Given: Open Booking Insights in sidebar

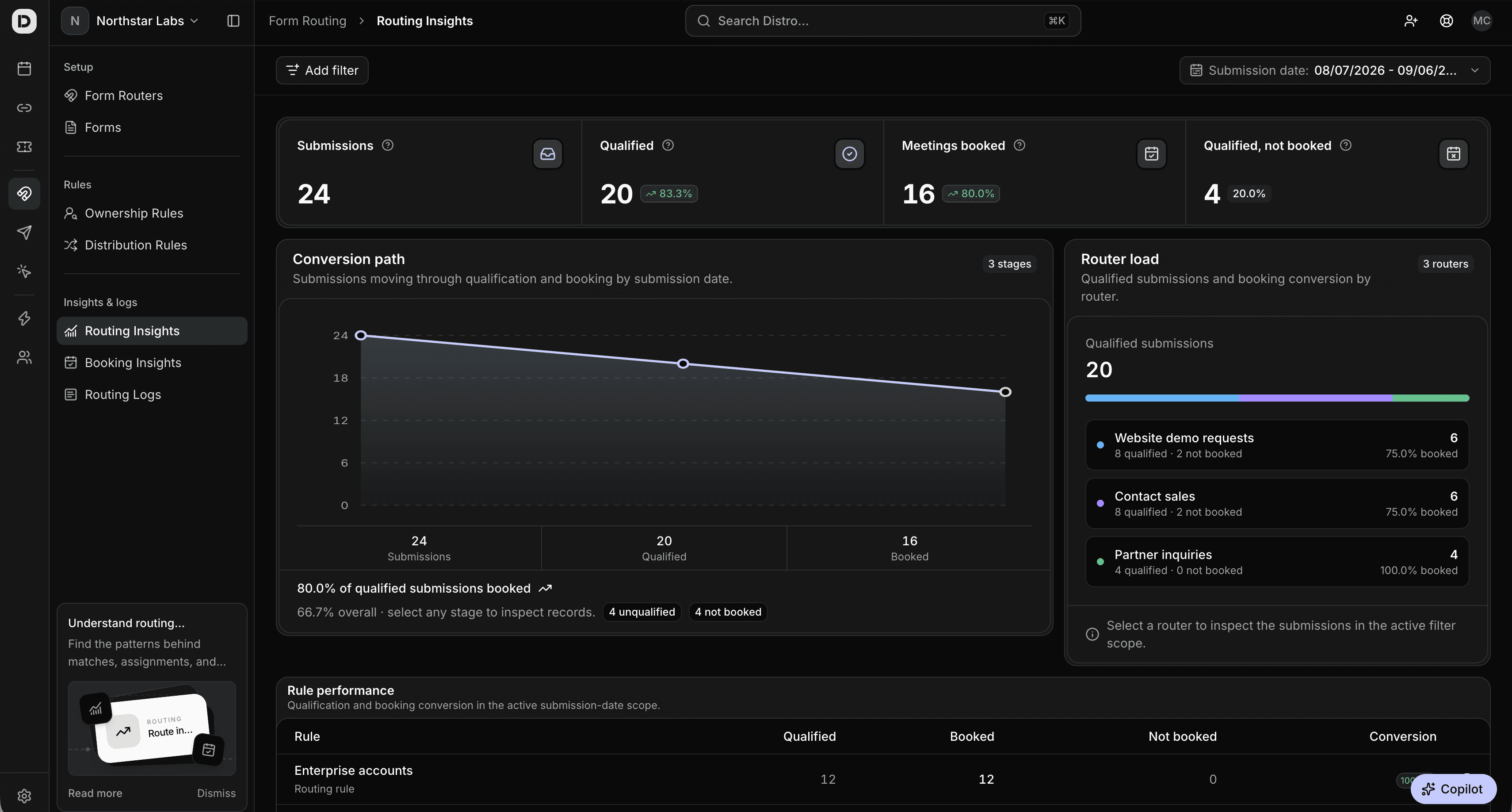Looking at the screenshot, I should [152, 363].
